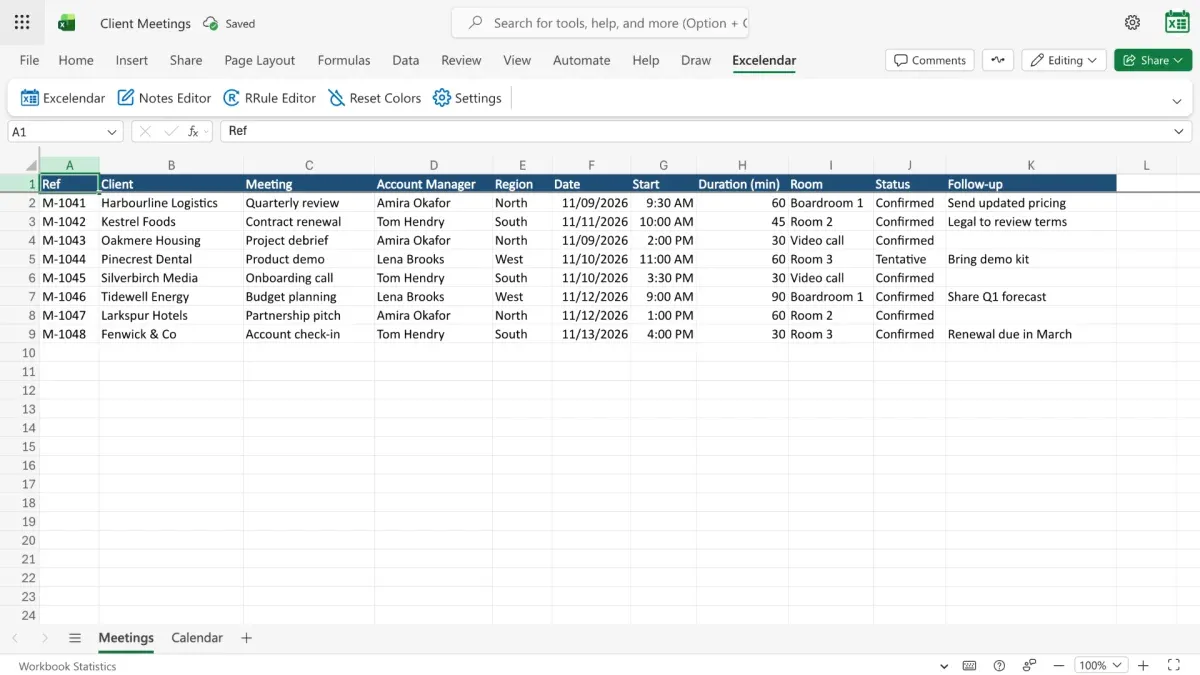Select cell M-1046
The image size is (1200, 675).
click(x=69, y=297)
